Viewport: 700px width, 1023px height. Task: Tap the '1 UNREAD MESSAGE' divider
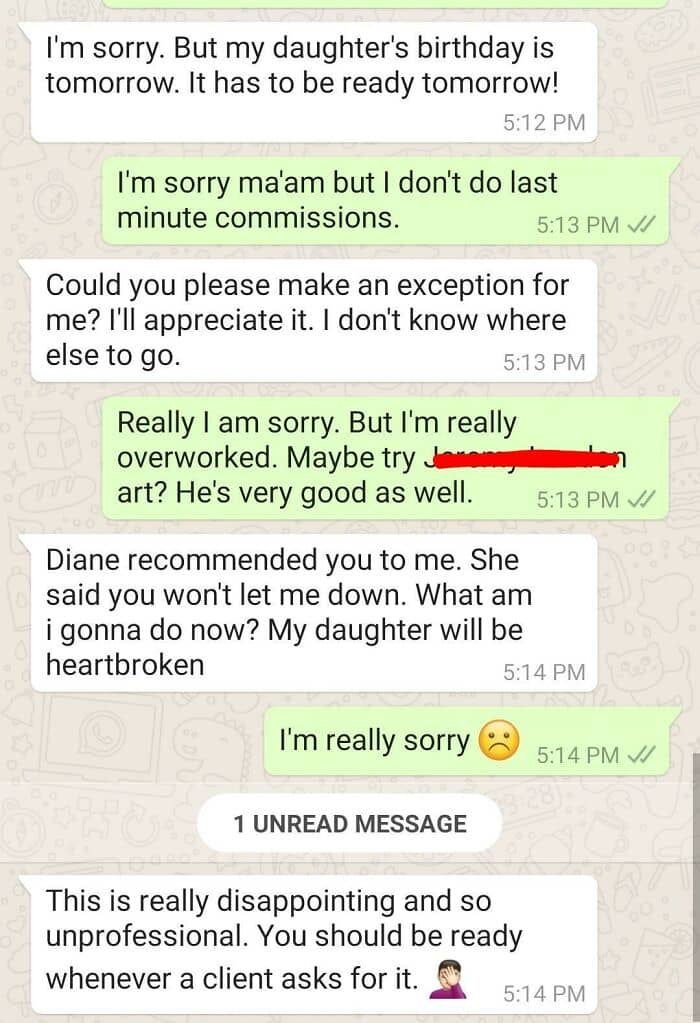point(350,823)
